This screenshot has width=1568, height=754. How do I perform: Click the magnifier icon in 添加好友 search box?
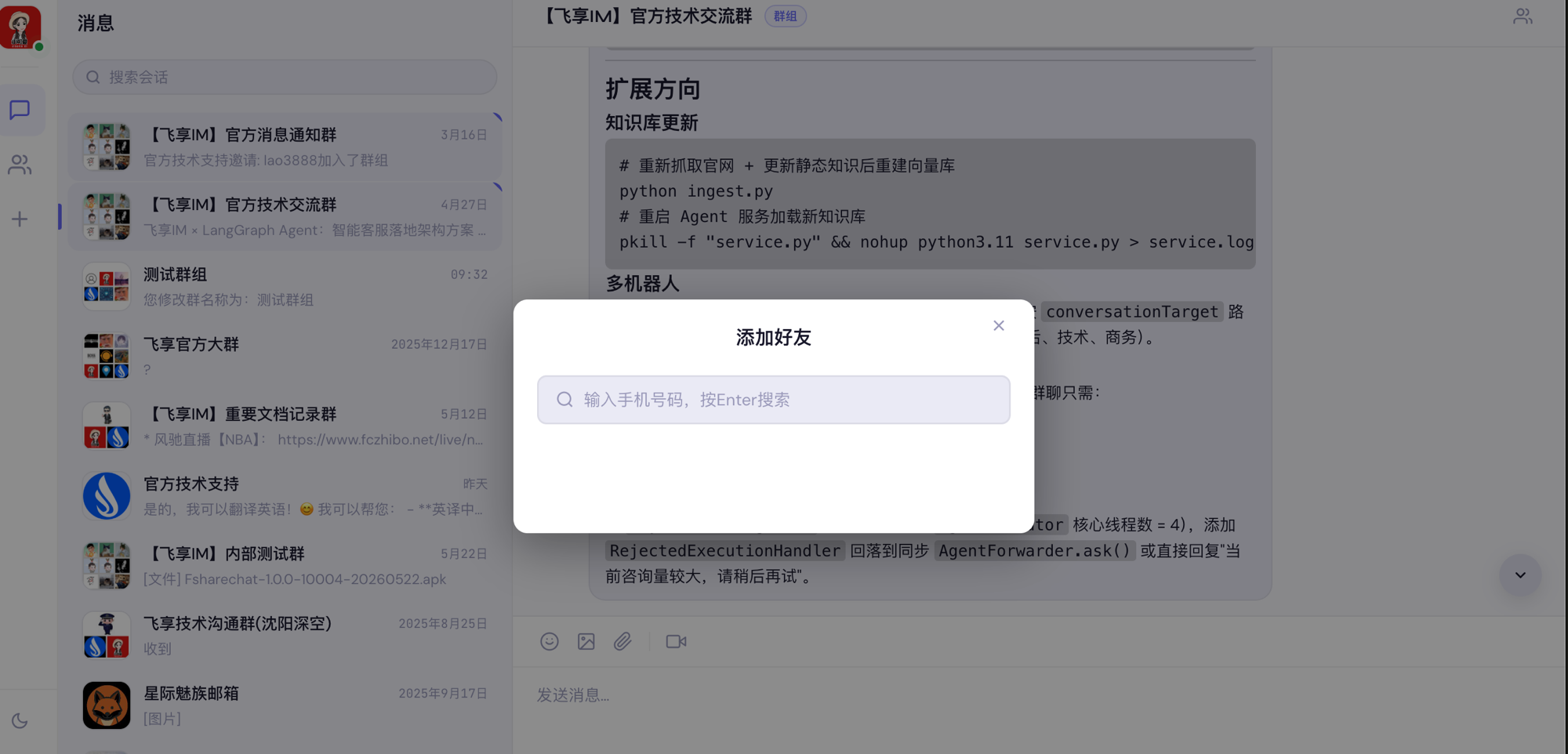pos(564,400)
